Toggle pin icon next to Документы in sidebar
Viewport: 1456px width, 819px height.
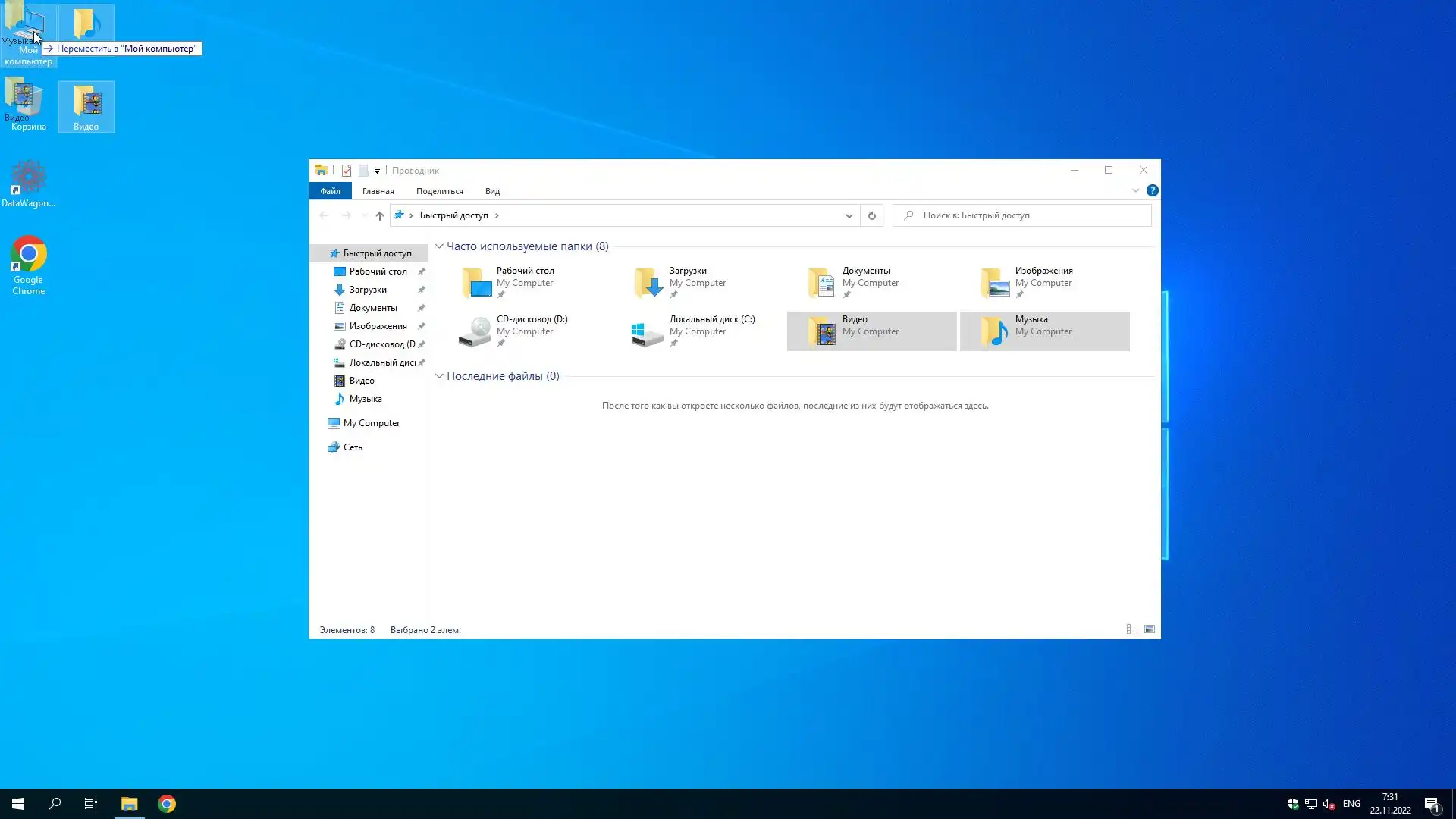[422, 308]
